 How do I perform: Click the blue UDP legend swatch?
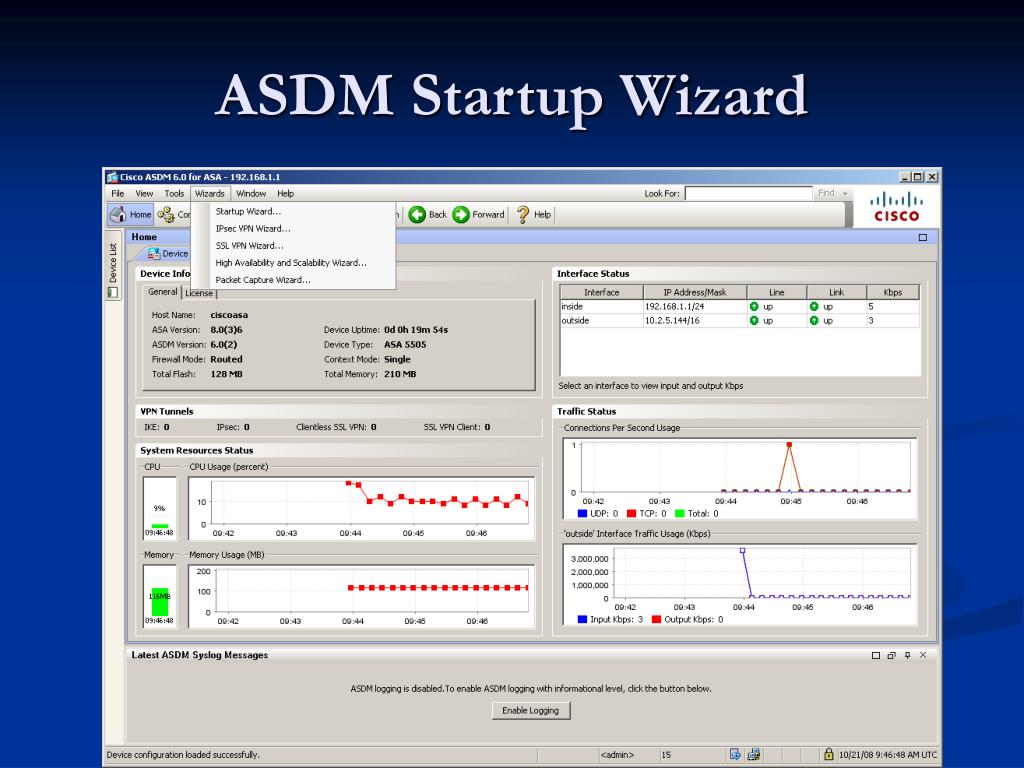pyautogui.click(x=583, y=513)
